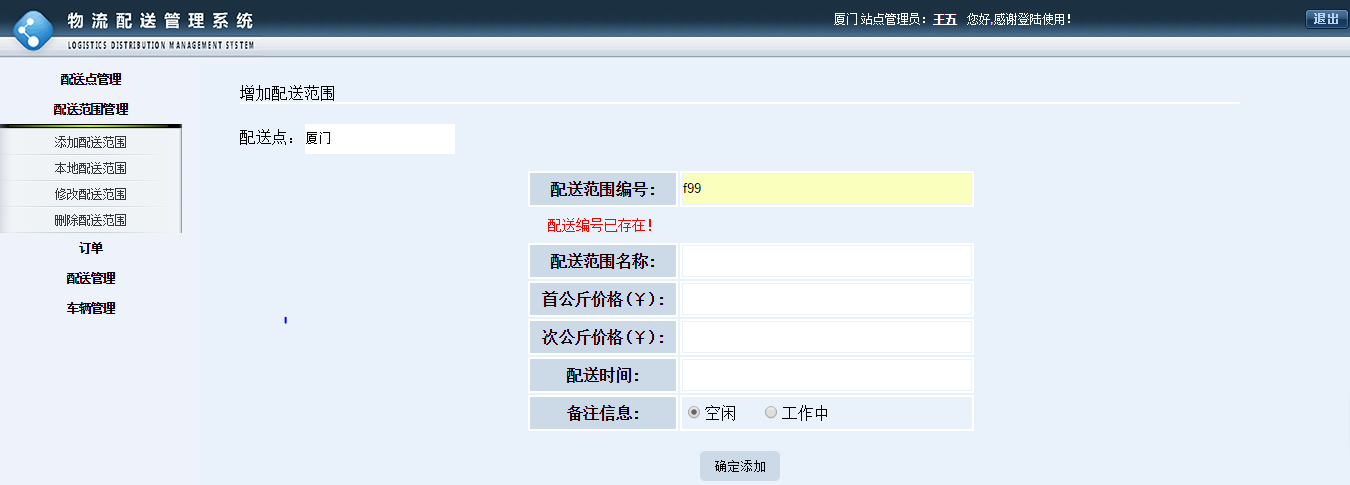Click the 配送范围编号 label cell
Viewport: 1350px width, 485px height.
pyautogui.click(x=603, y=189)
